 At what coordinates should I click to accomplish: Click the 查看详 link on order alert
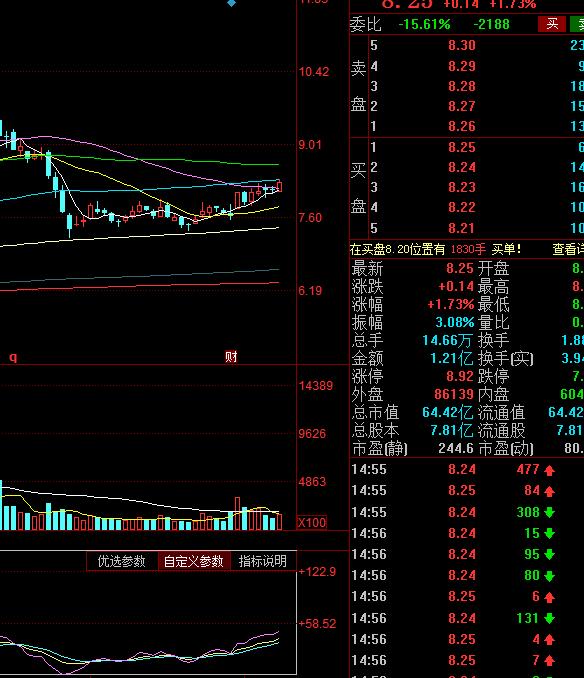568,249
